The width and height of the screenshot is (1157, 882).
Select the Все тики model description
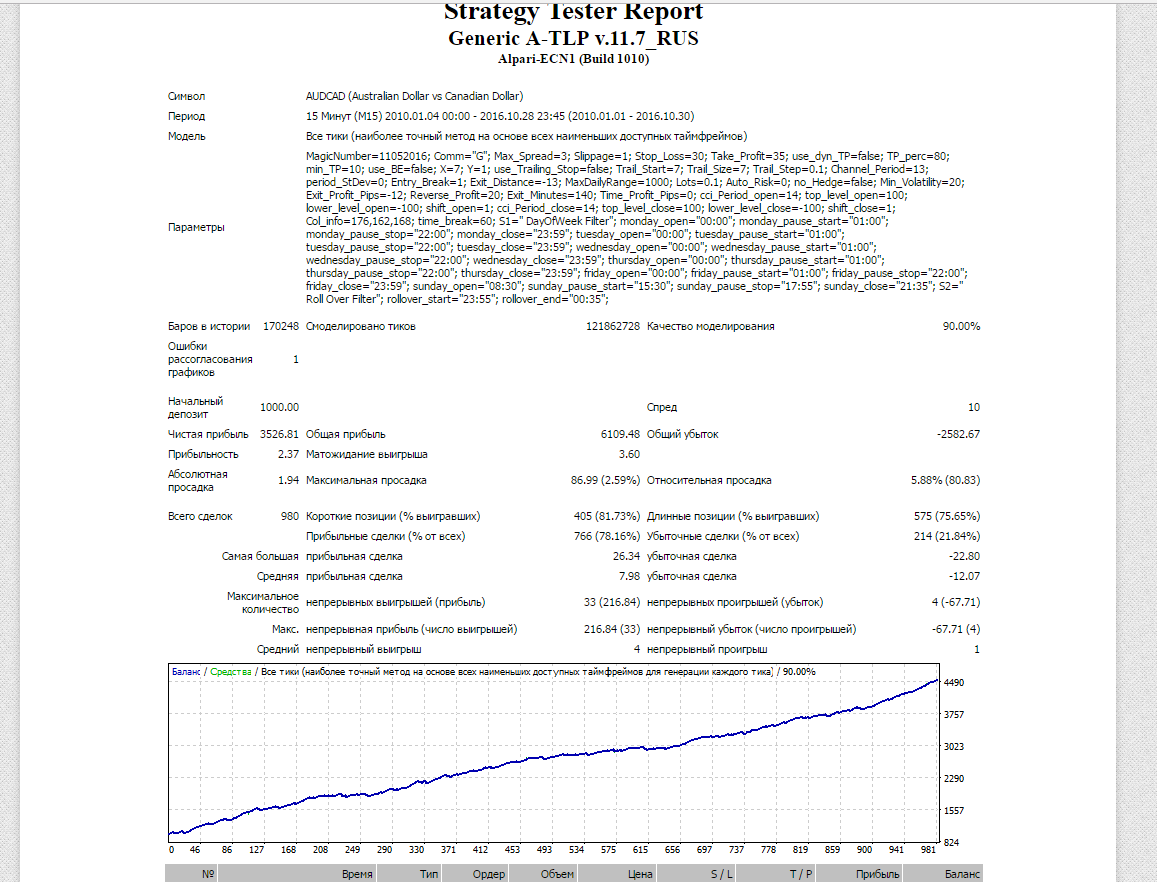point(527,136)
